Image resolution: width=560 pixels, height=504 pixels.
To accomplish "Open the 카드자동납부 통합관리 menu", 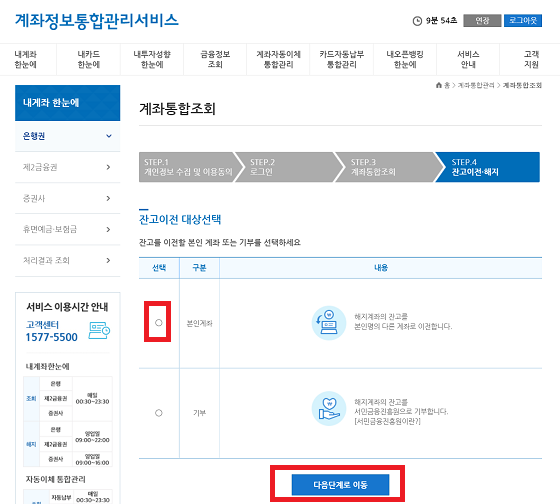I will pyautogui.click(x=342, y=59).
